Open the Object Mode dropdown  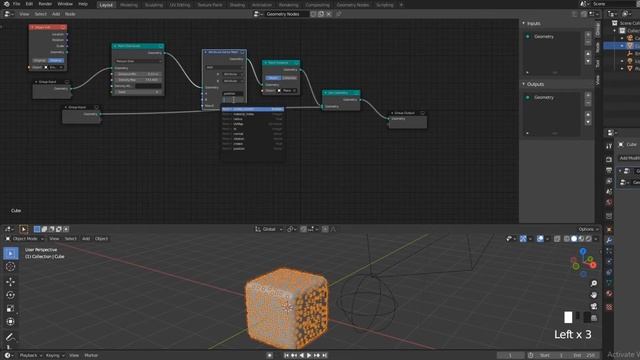(x=24, y=239)
